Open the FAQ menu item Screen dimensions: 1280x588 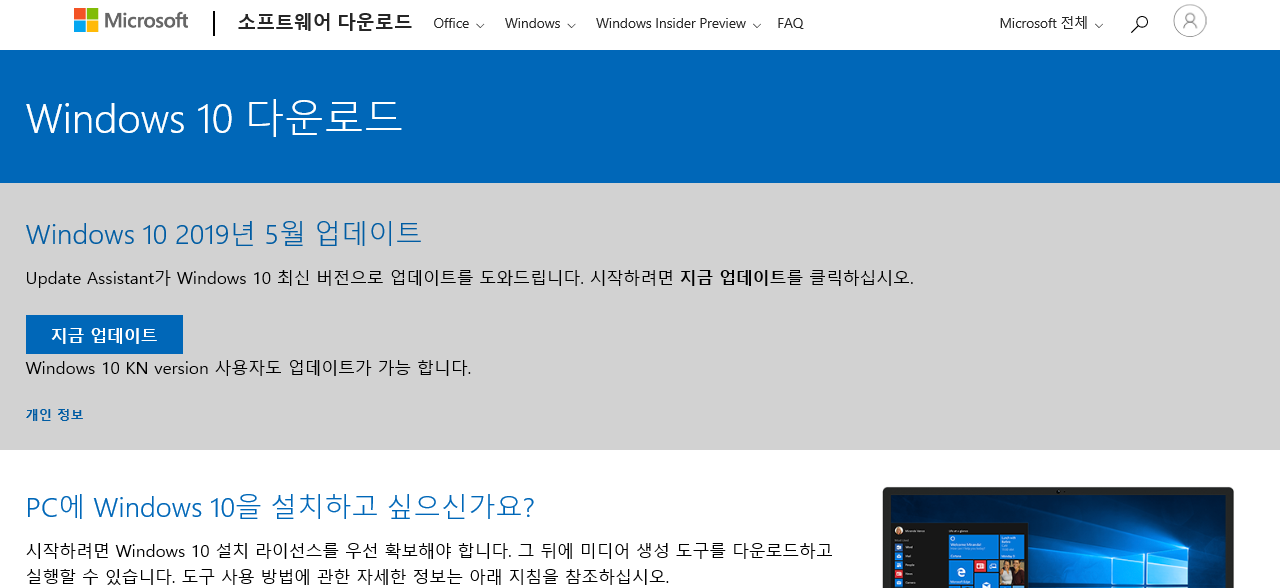point(790,24)
